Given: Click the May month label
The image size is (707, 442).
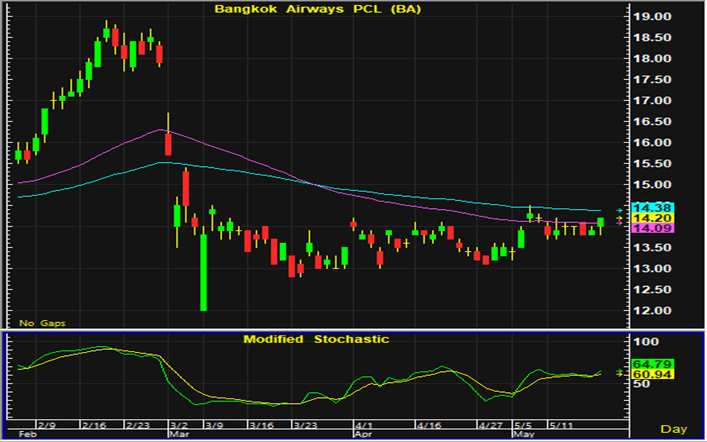Looking at the screenshot, I should (524, 434).
